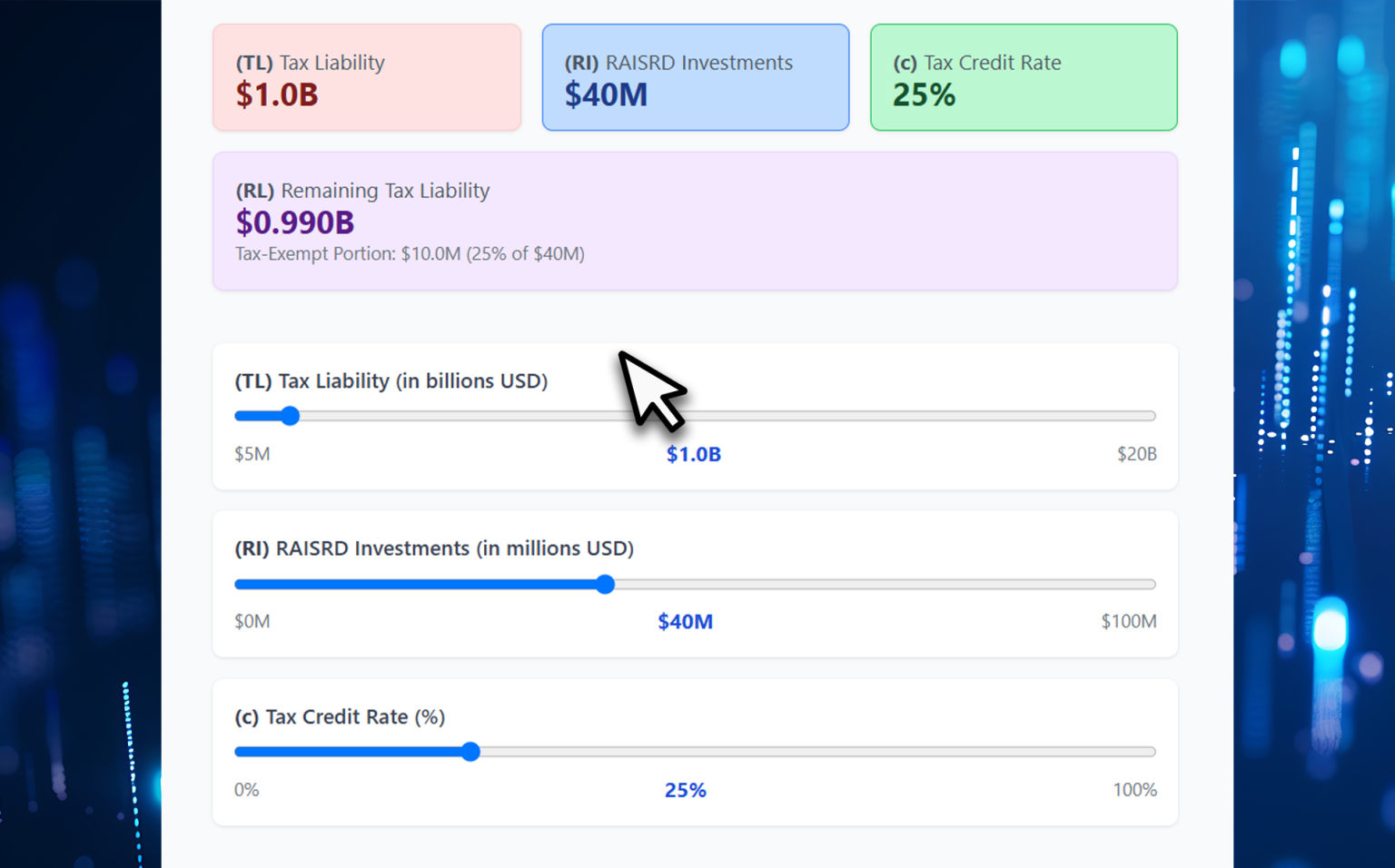The height and width of the screenshot is (868, 1395).
Task: Click the 0% minimum label
Action: tap(247, 790)
